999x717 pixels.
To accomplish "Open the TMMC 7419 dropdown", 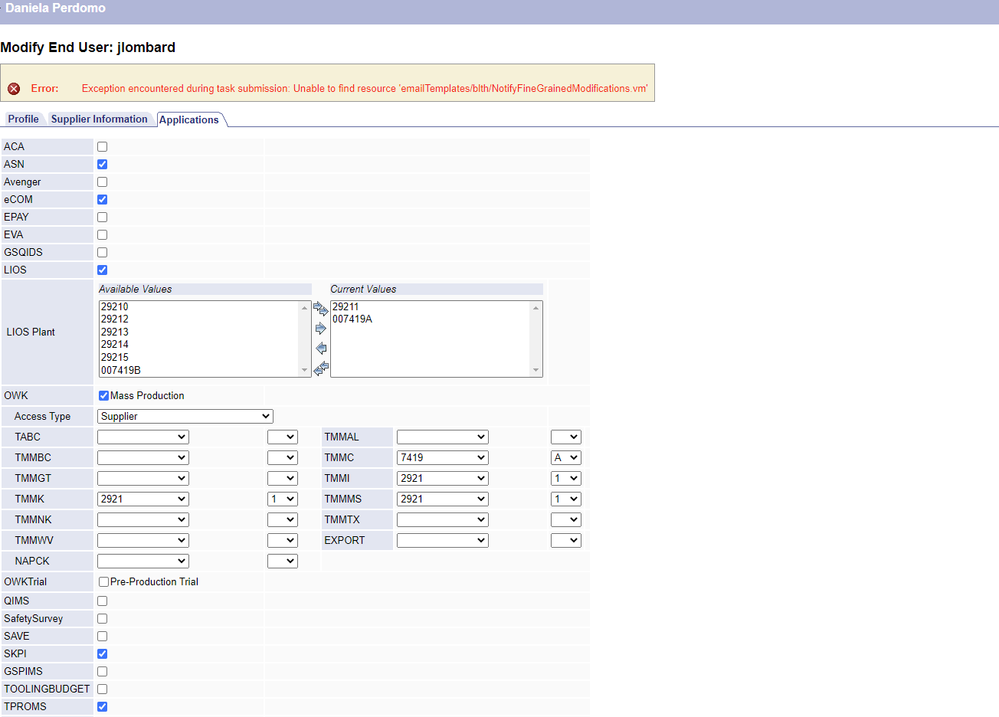I will (x=442, y=458).
